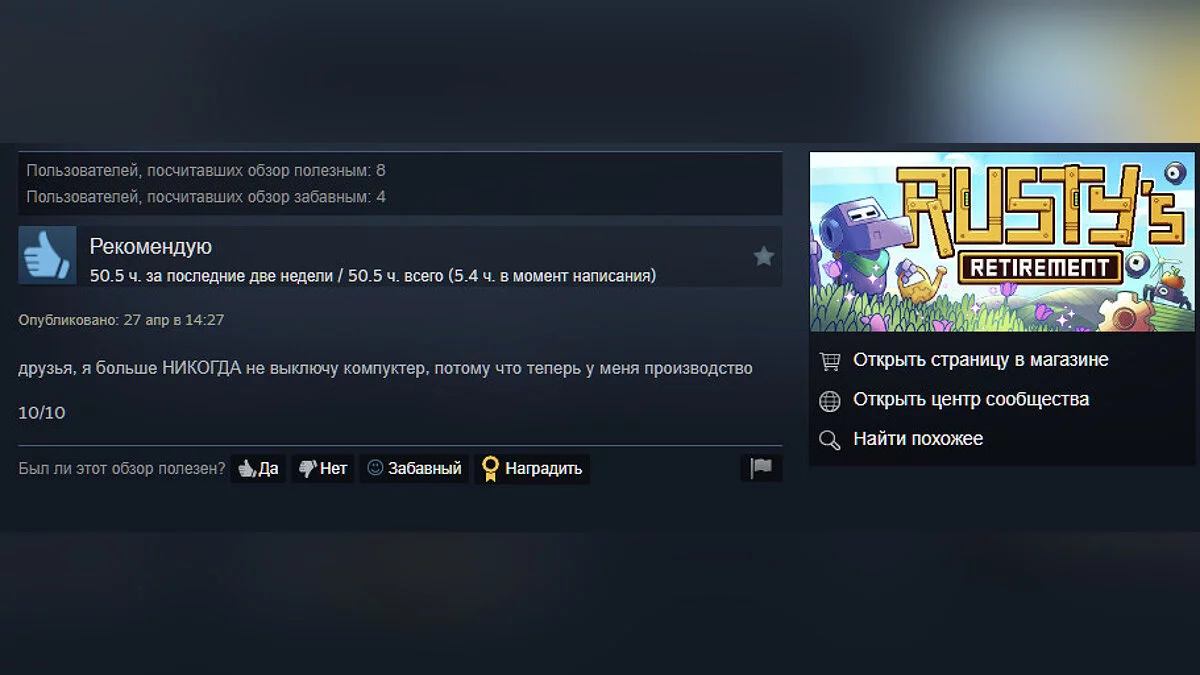Viewport: 1200px width, 675px height.
Task: Click the Опубликовано 27 апр date text
Action: [121, 320]
